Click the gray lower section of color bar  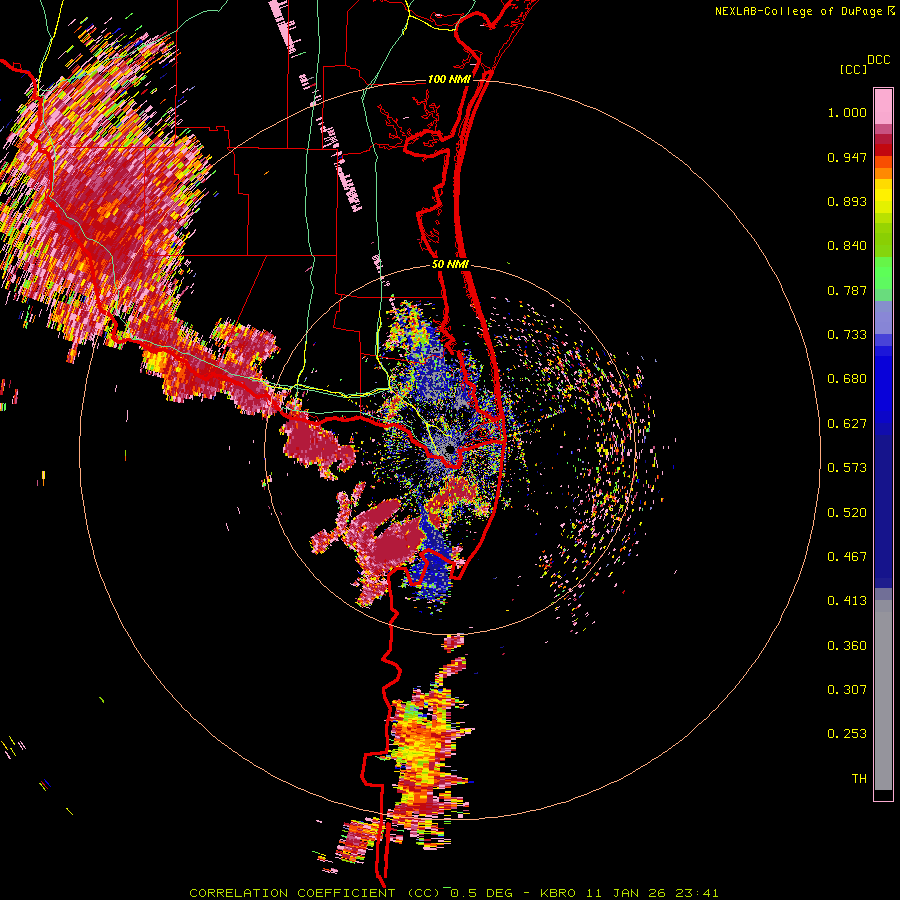tap(883, 695)
